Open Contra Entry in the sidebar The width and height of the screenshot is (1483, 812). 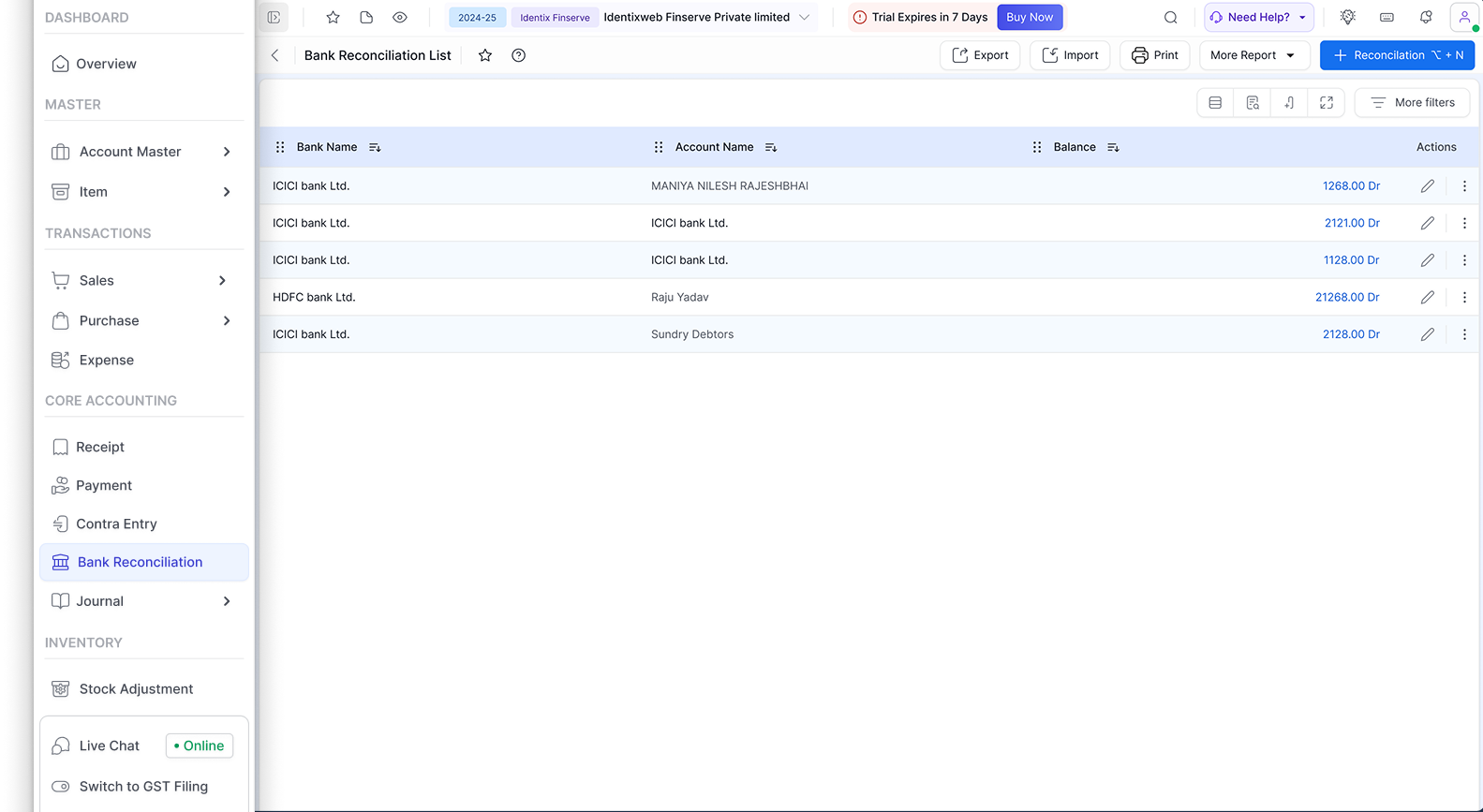pos(116,524)
